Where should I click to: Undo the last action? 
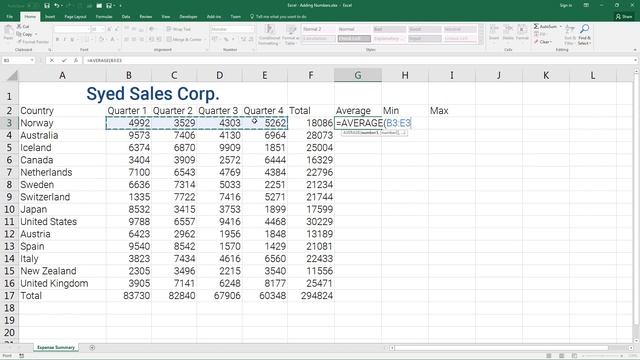click(x=57, y=5)
